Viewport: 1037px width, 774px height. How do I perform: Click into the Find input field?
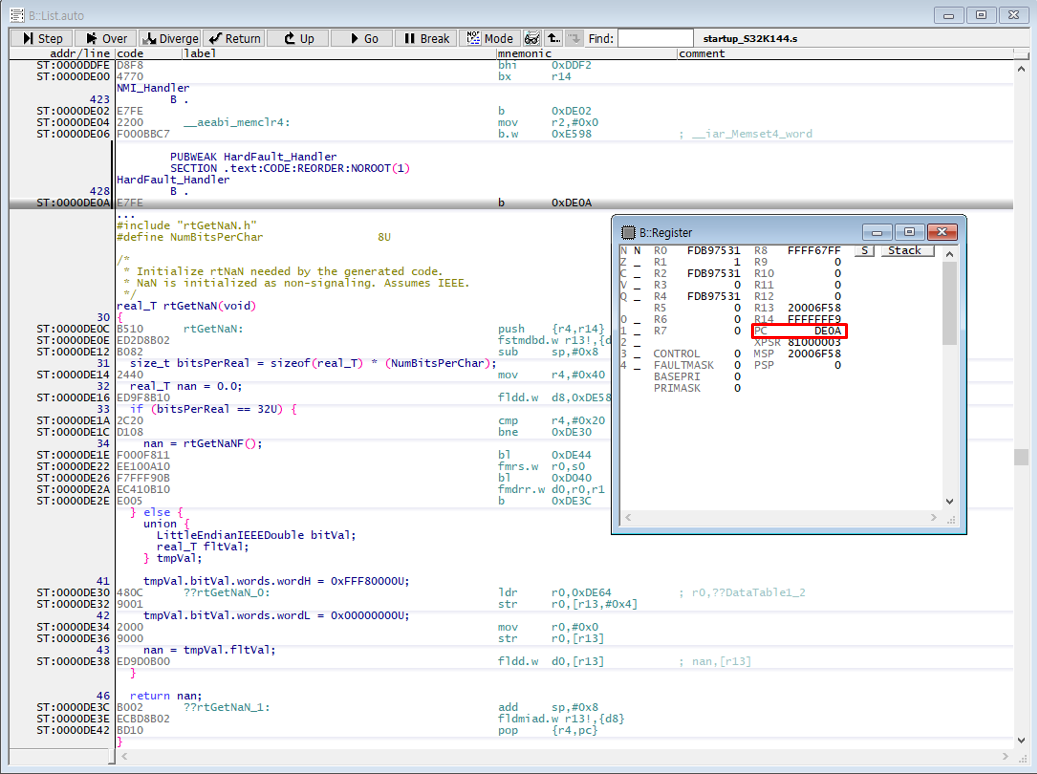click(x=655, y=38)
